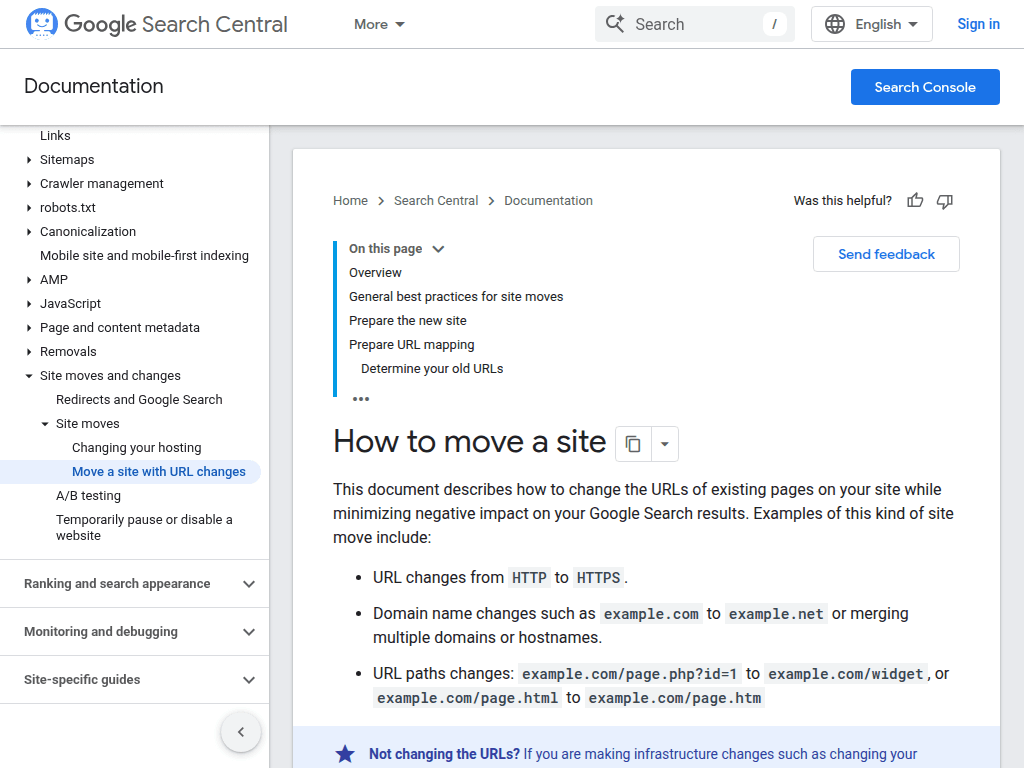Open Redirects and Google Search page
Viewport: 1024px width, 768px height.
tap(139, 400)
